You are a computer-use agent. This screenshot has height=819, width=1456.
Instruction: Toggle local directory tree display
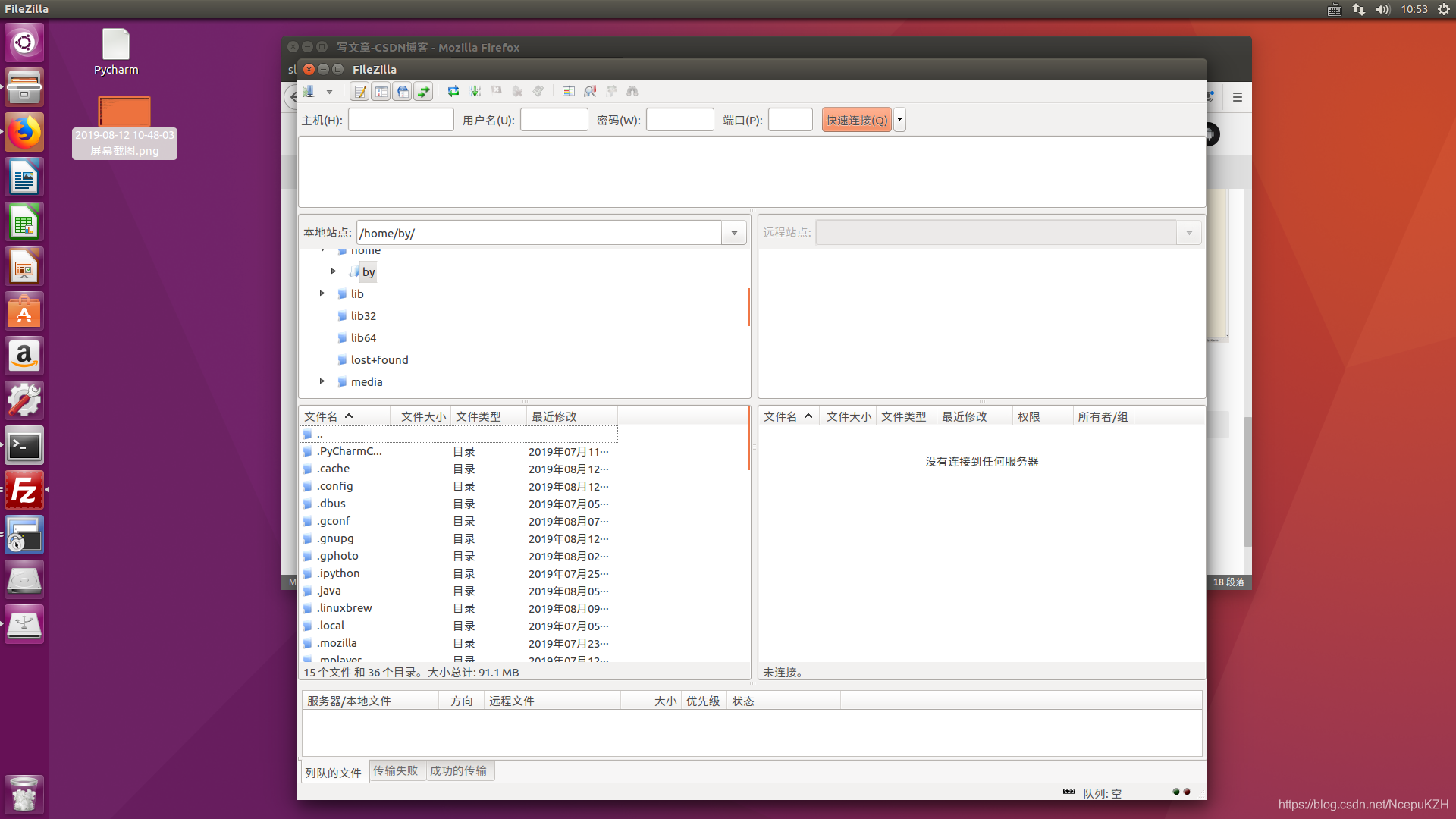[x=381, y=92]
